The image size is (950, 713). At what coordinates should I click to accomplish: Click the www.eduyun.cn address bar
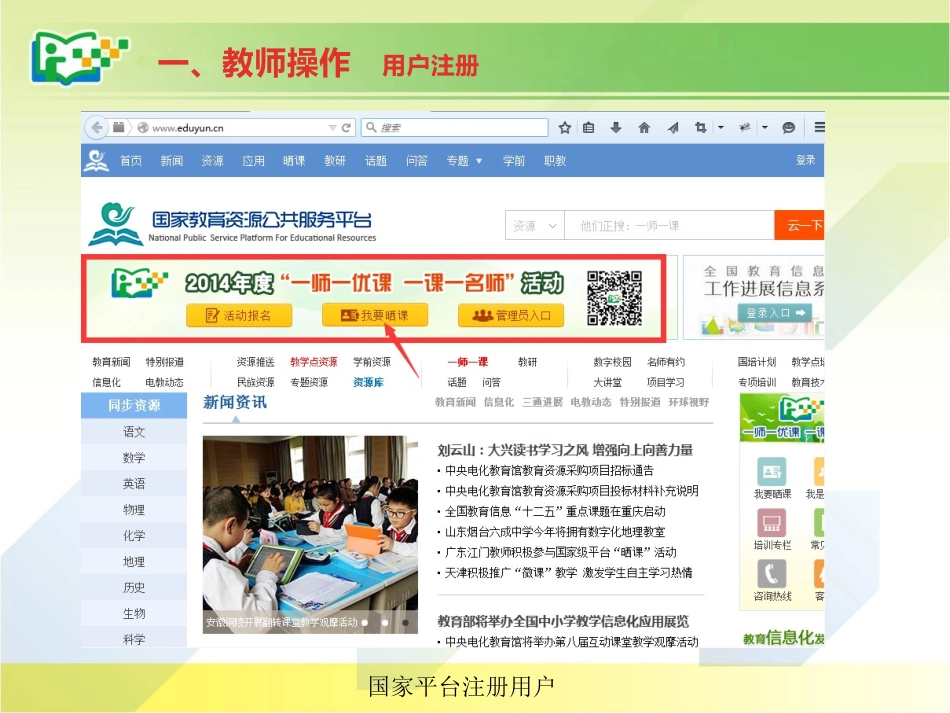pos(234,128)
